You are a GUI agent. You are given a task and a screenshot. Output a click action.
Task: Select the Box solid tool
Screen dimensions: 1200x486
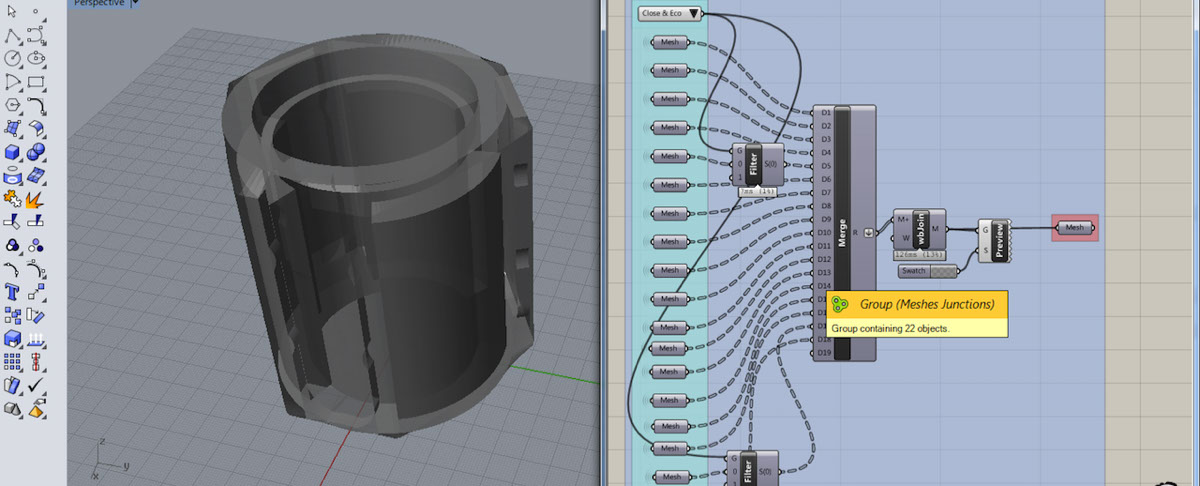(x=13, y=152)
